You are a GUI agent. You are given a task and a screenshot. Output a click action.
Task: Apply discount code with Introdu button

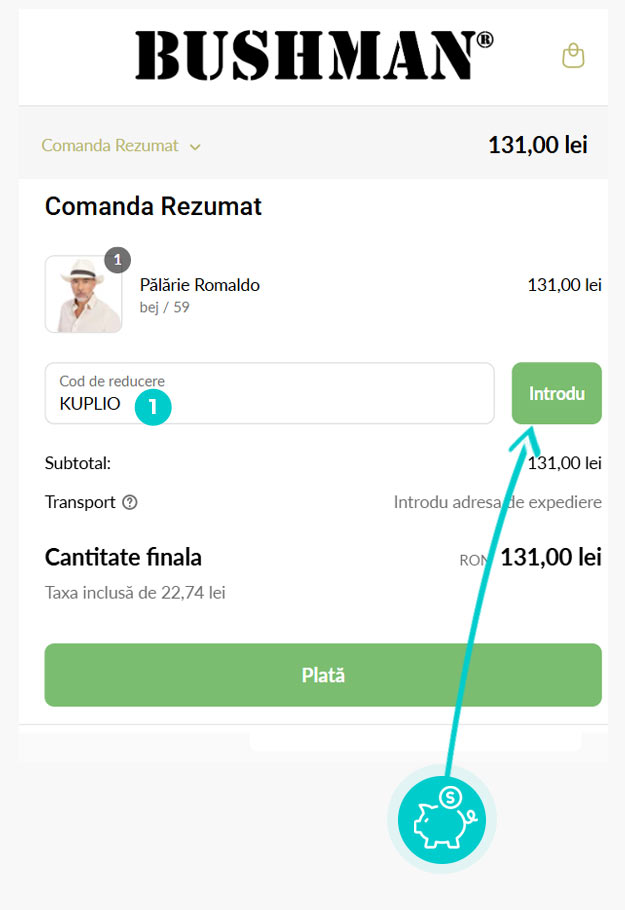click(556, 393)
